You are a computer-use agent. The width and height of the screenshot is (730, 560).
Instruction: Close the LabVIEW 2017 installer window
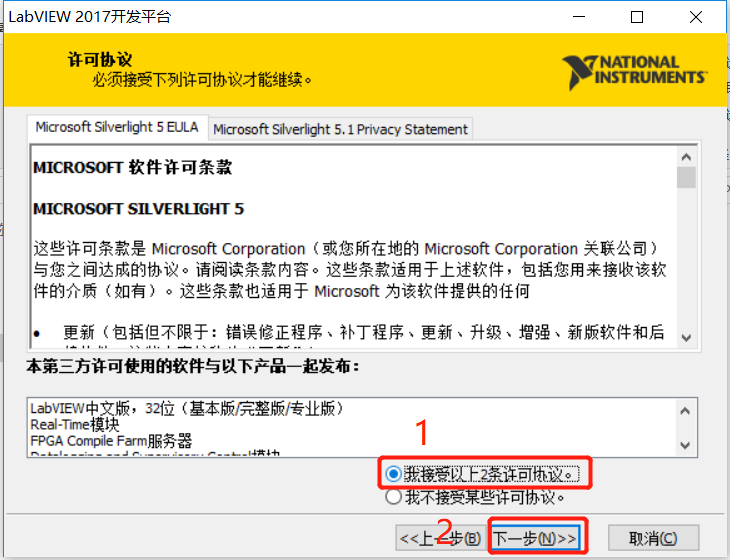point(696,17)
